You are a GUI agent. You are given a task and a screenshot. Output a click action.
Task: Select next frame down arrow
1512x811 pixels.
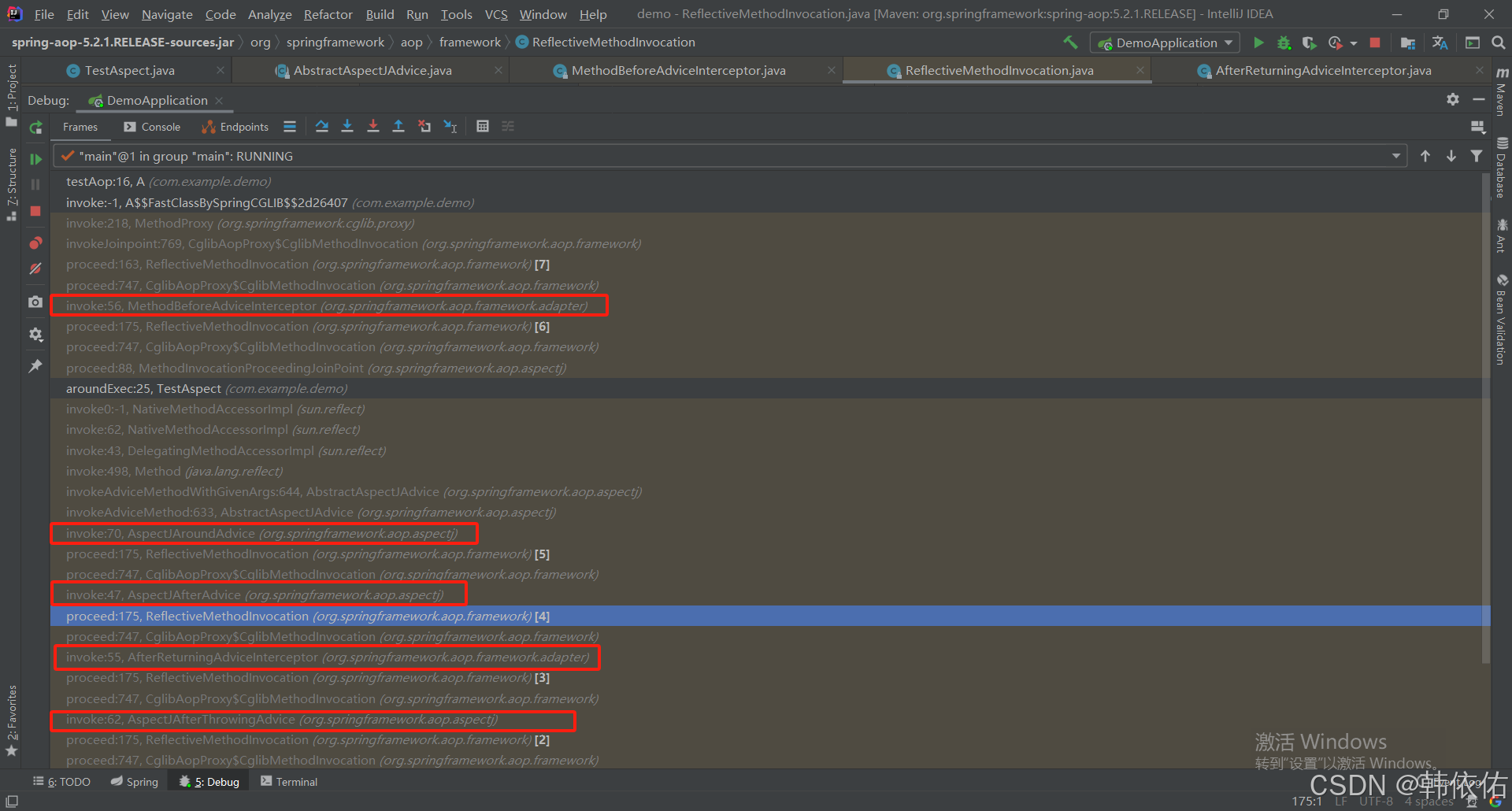click(1451, 156)
